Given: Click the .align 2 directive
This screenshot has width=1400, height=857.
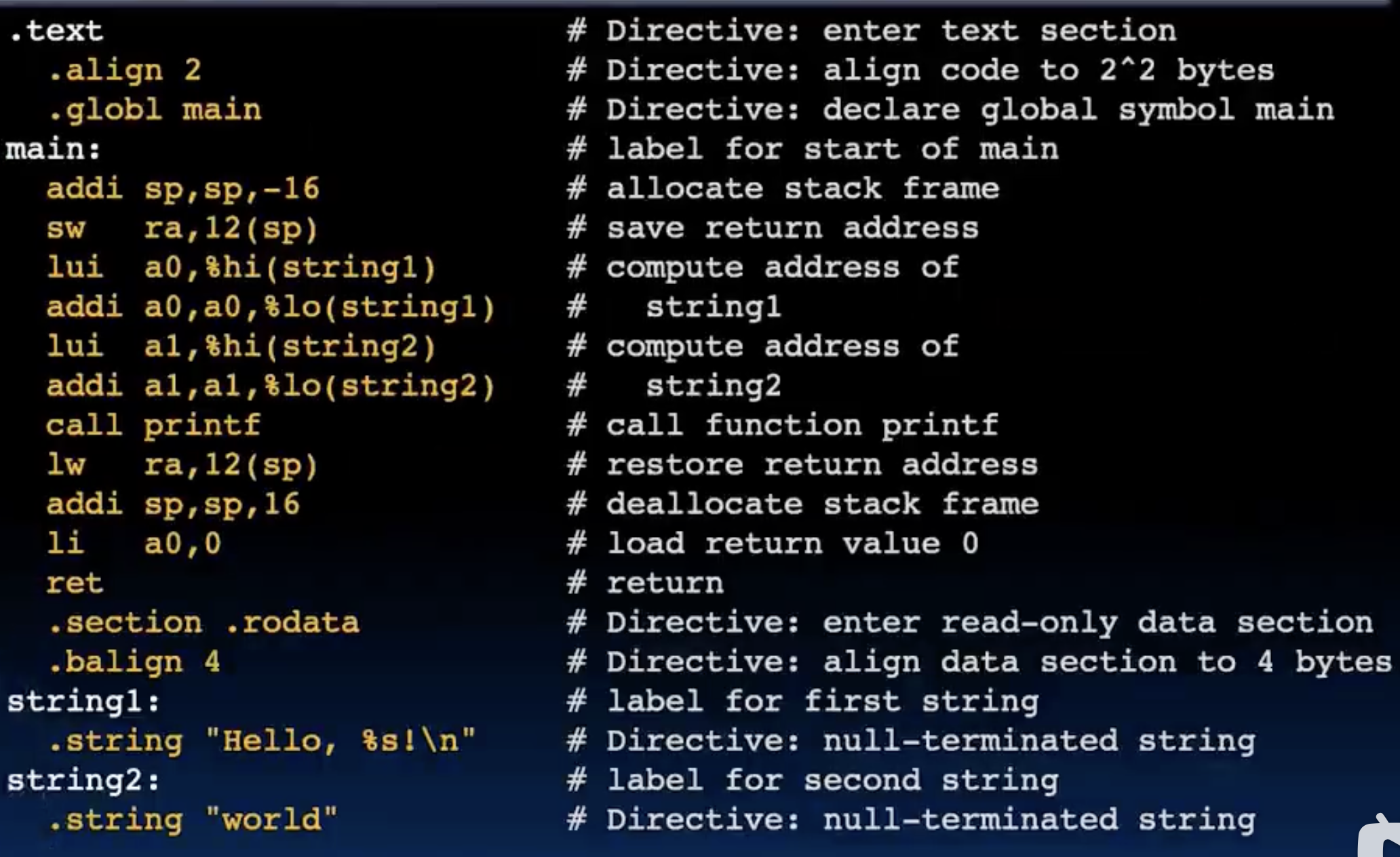Looking at the screenshot, I should pos(125,71).
